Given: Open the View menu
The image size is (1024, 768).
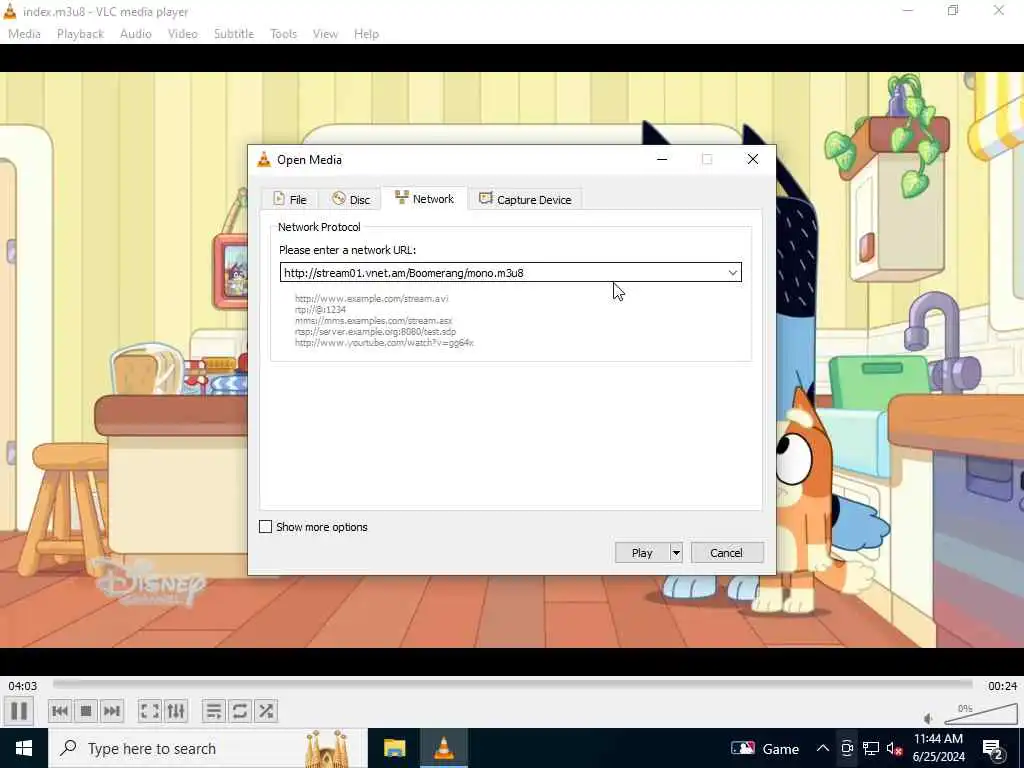Looking at the screenshot, I should tap(325, 34).
